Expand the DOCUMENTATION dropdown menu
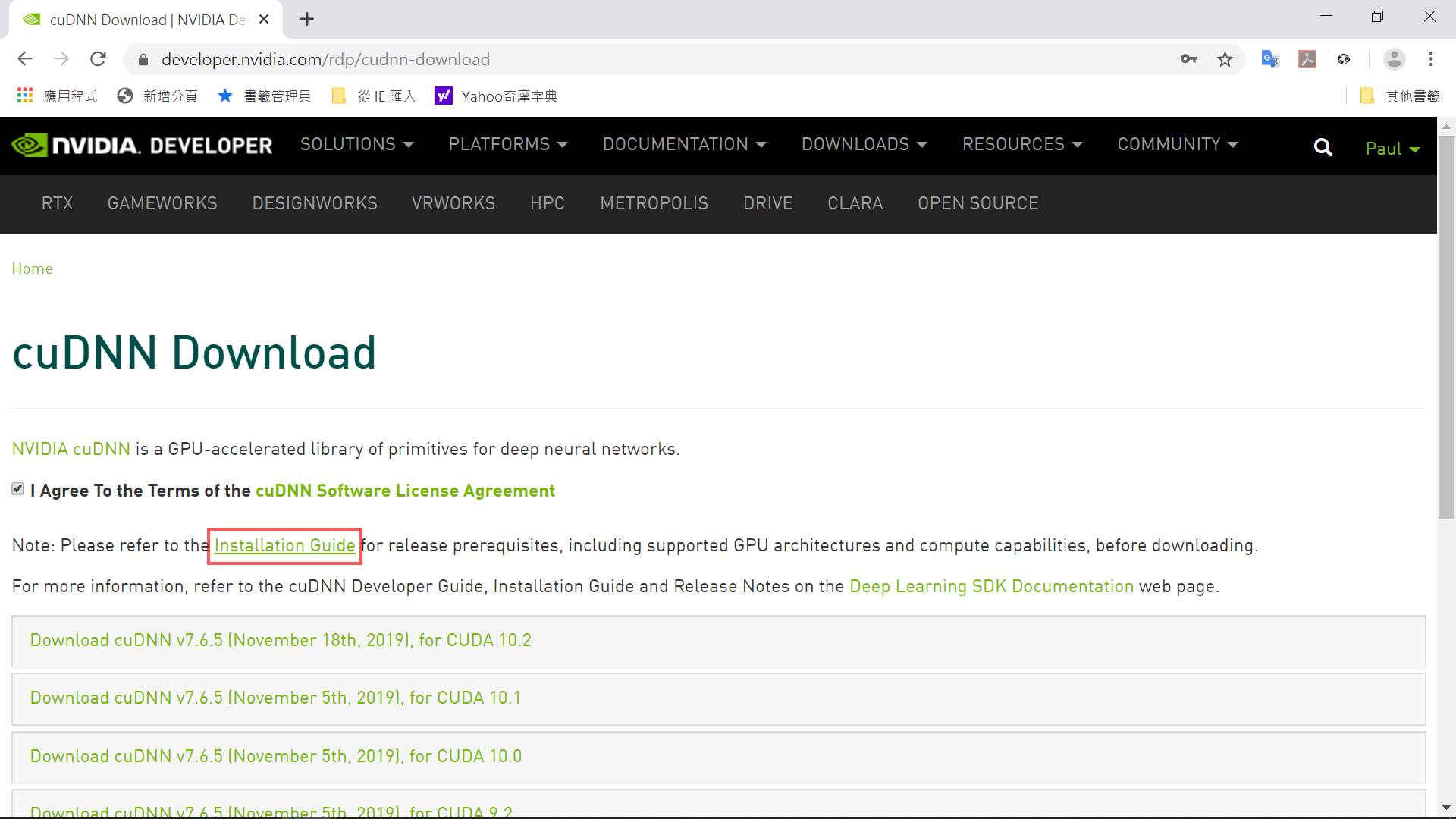Screen dimensions: 1456x819 pos(685,144)
